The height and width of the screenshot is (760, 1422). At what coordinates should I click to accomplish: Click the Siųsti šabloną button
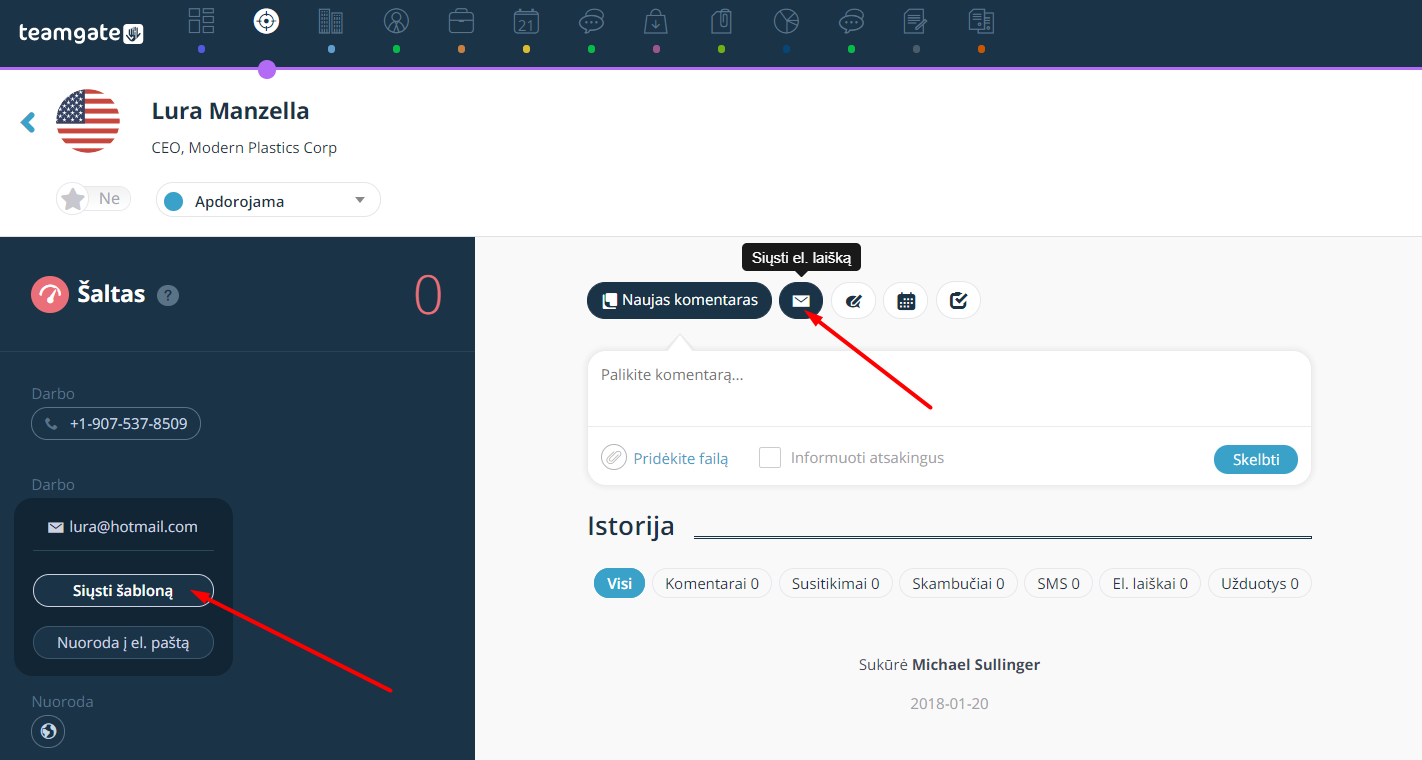tap(123, 590)
